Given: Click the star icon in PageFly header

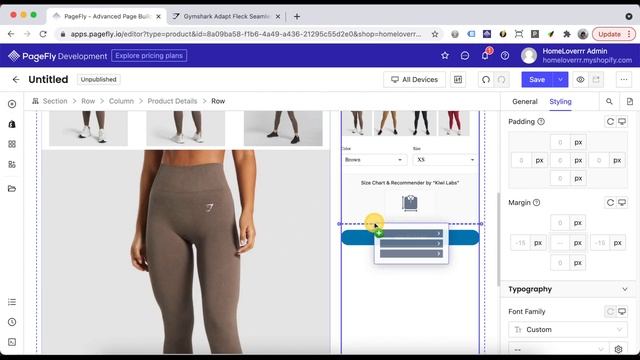Looking at the screenshot, I should (445, 56).
